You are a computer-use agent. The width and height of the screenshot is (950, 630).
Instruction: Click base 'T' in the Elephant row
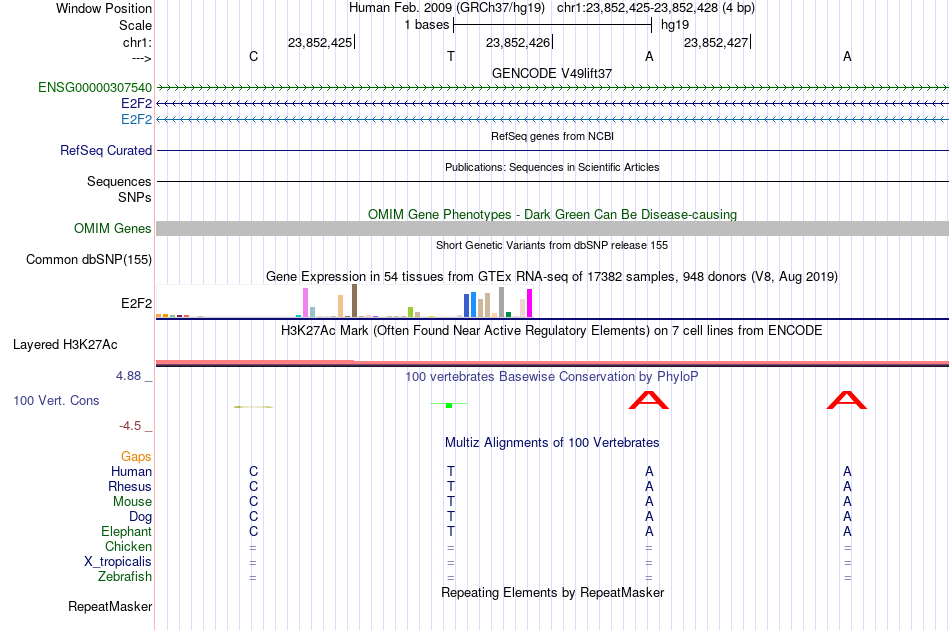[x=451, y=531]
